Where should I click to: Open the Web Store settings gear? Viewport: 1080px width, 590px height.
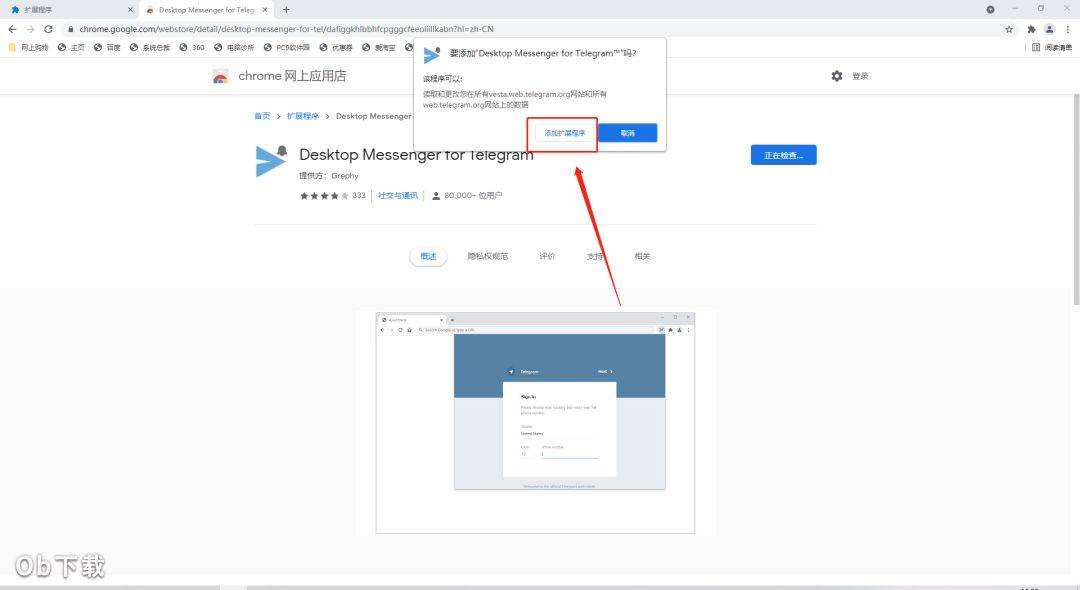tap(837, 76)
